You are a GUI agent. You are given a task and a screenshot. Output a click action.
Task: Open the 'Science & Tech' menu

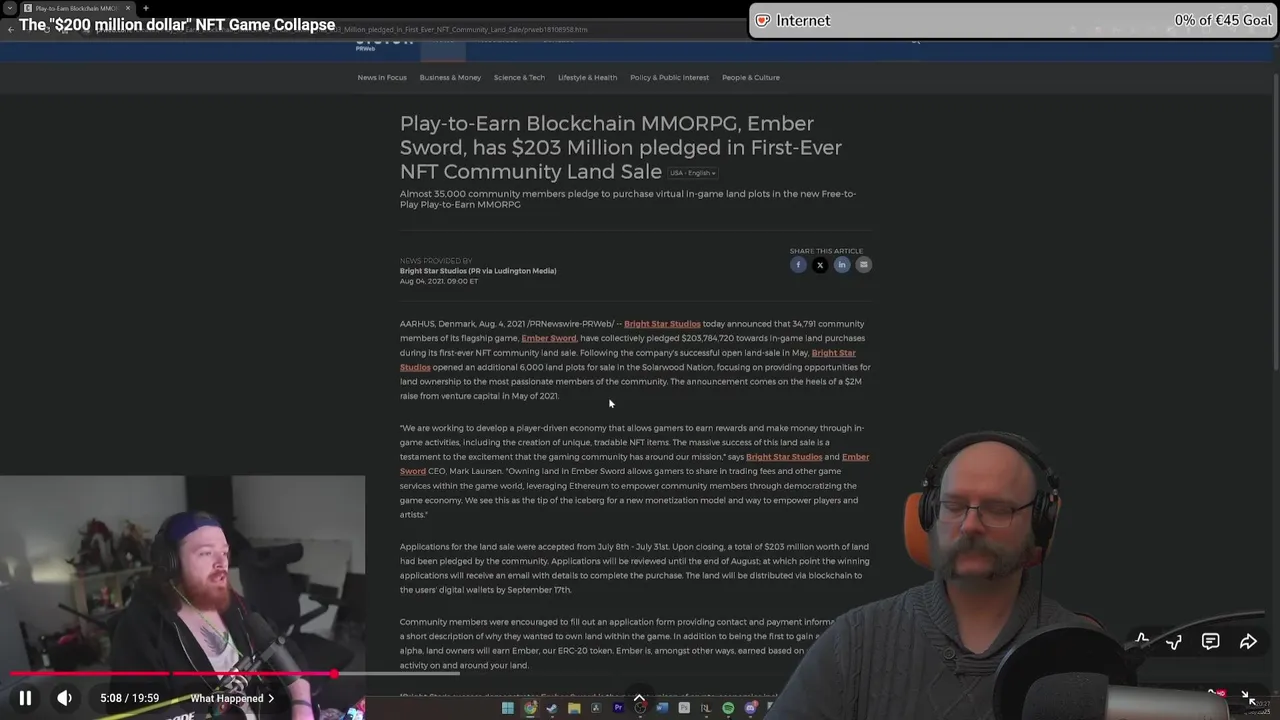pyautogui.click(x=519, y=77)
